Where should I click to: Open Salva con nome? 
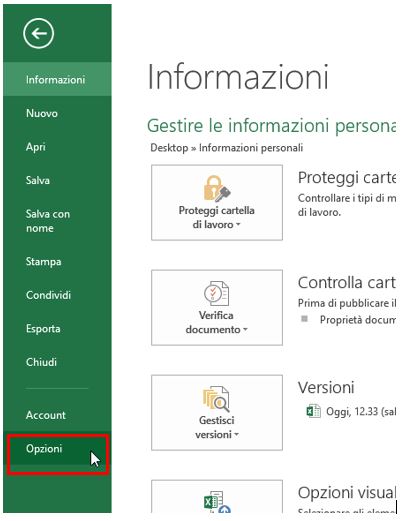coord(57,221)
